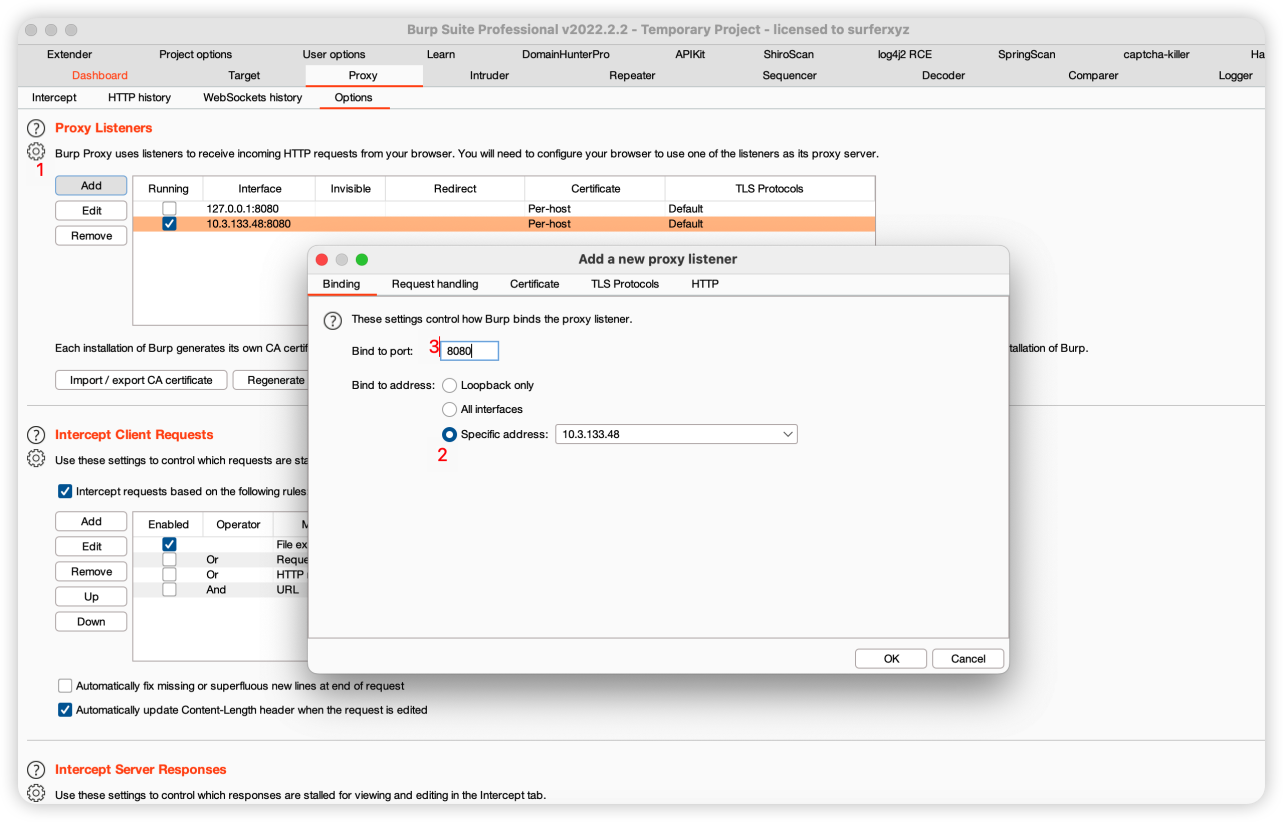This screenshot has height=822, width=1283.
Task: Open the User options tab
Action: pos(334,54)
